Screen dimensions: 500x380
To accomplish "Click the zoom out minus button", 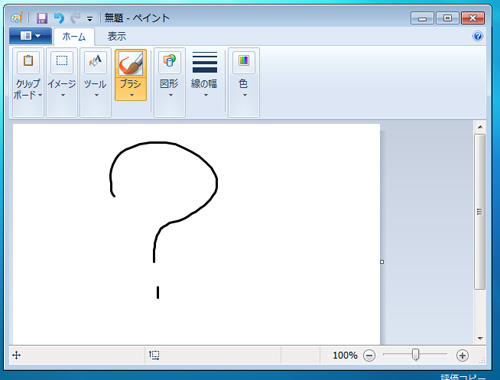I will tap(369, 356).
